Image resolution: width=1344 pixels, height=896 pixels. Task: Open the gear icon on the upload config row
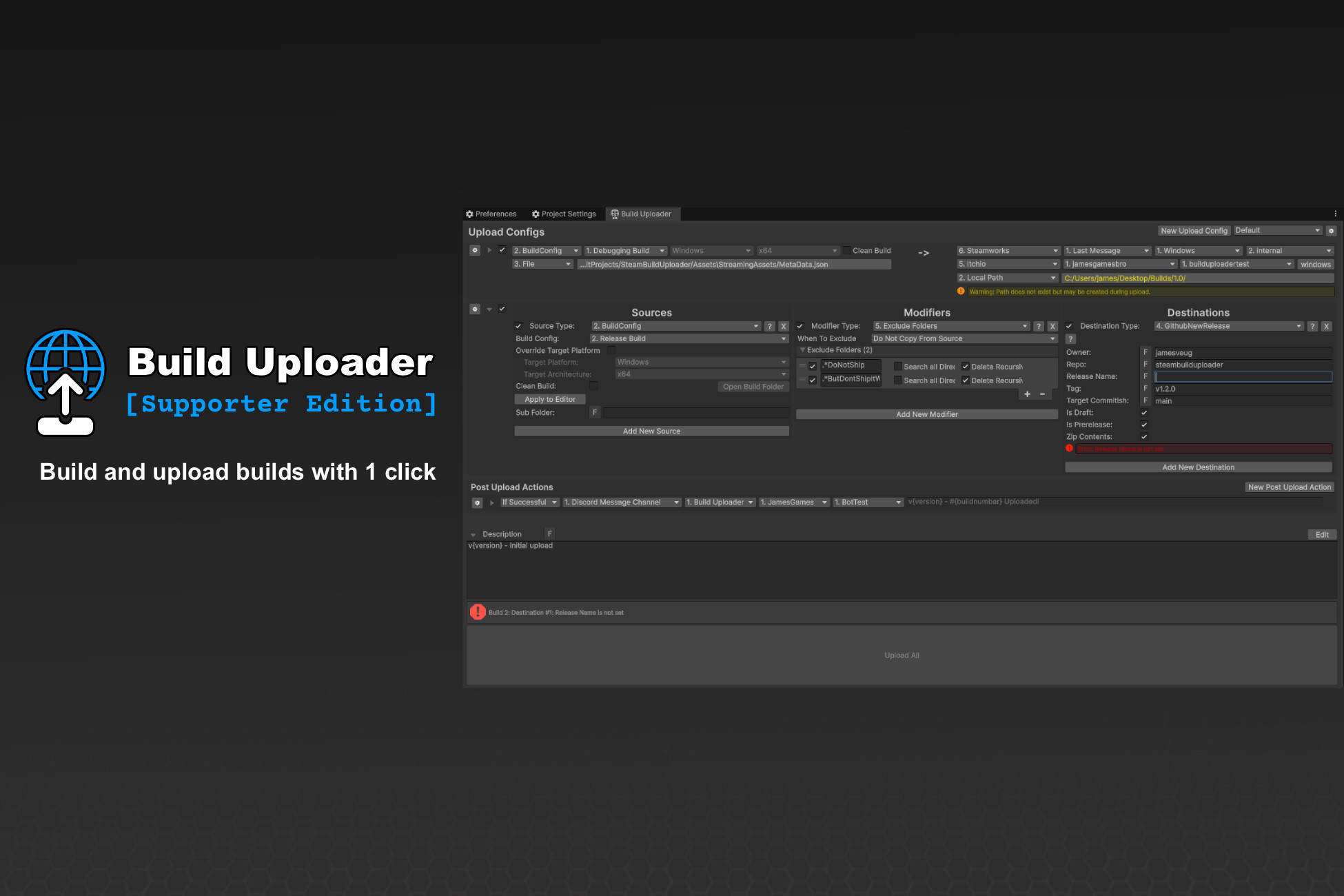(474, 250)
